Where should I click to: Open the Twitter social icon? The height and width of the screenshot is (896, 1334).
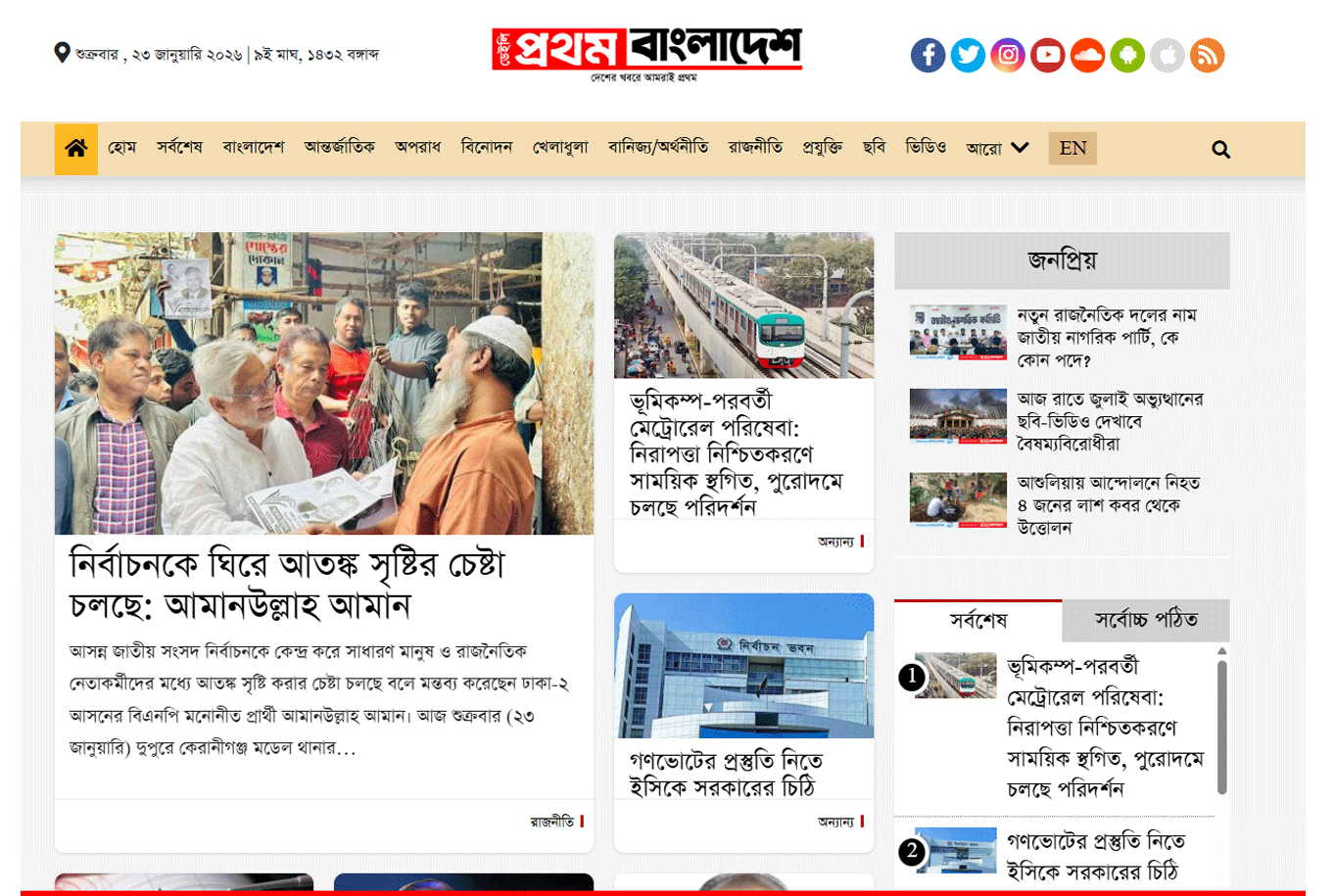(968, 55)
